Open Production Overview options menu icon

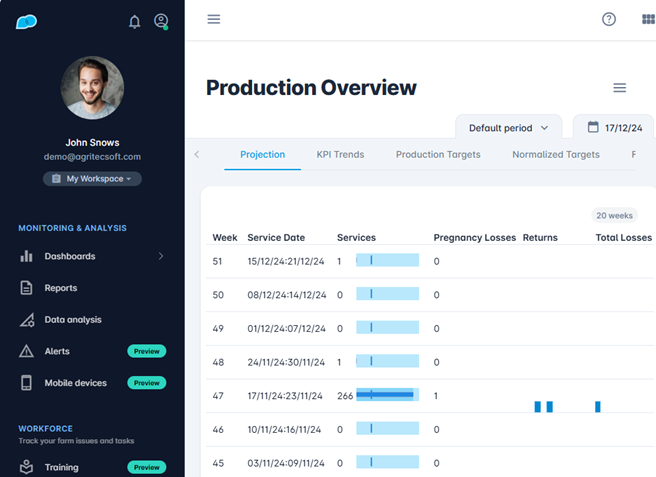pos(620,88)
